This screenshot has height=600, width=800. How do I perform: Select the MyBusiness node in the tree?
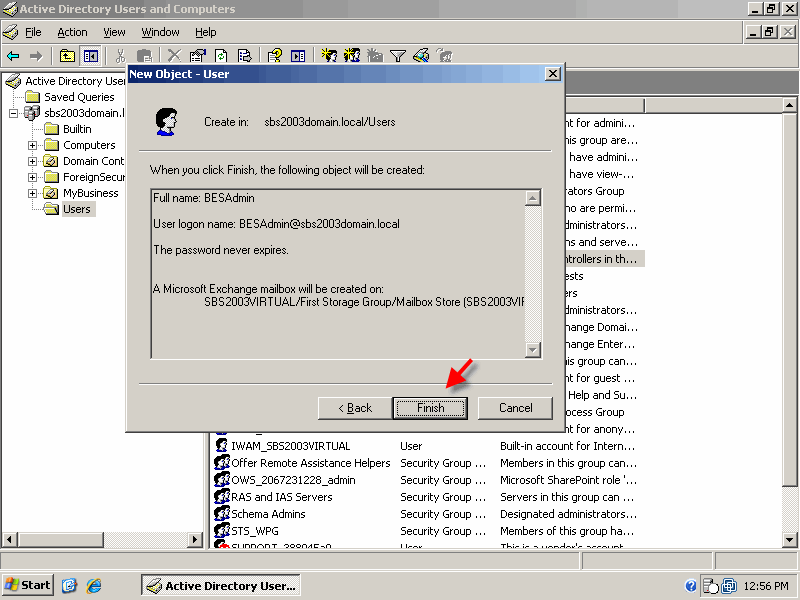click(90, 193)
